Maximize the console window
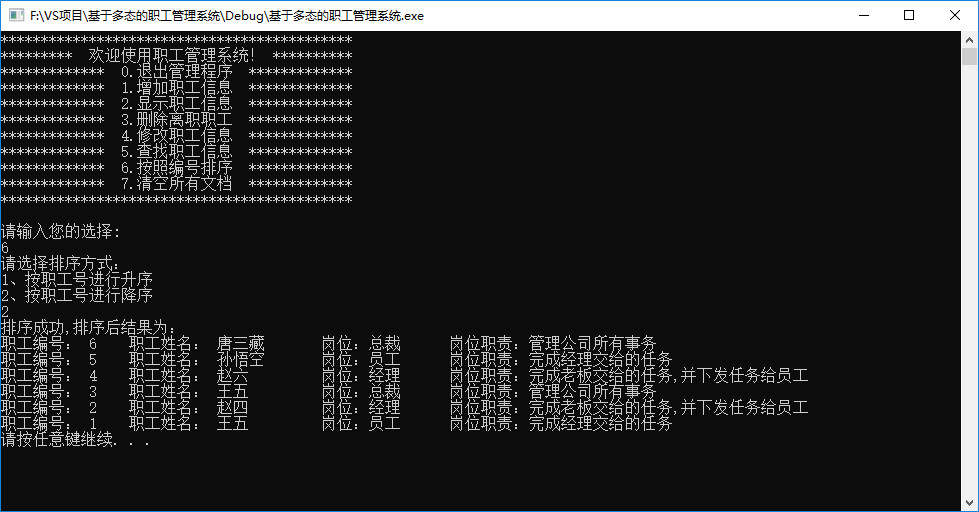Image resolution: width=979 pixels, height=512 pixels. [x=909, y=15]
